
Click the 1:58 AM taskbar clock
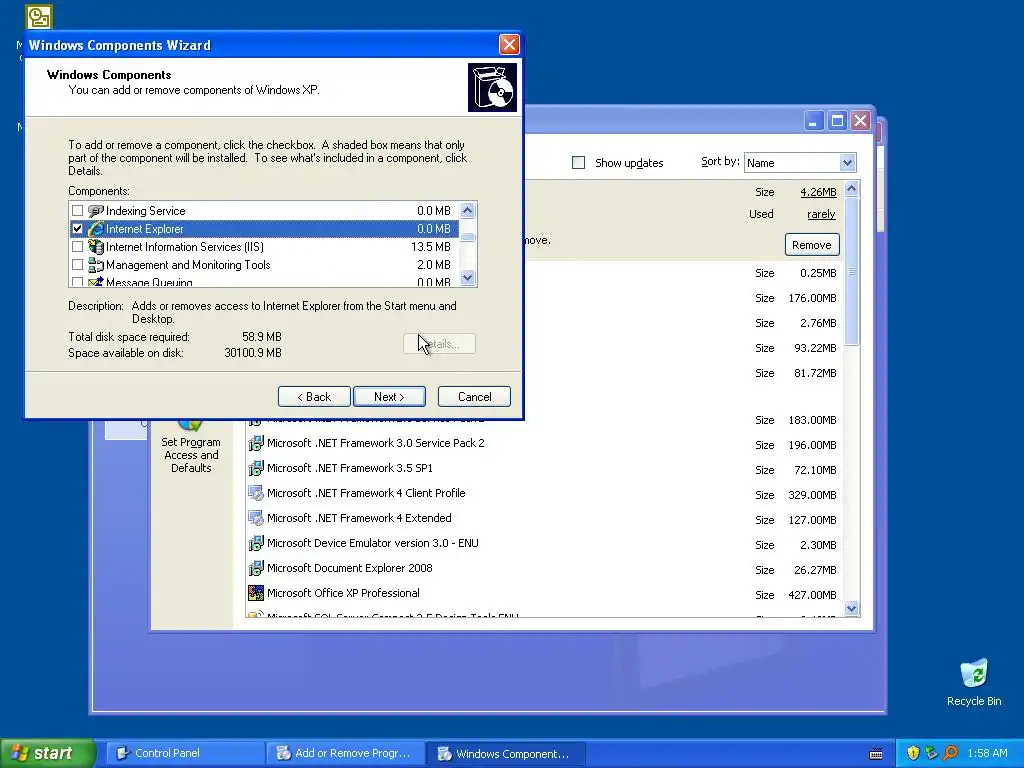[987, 753]
